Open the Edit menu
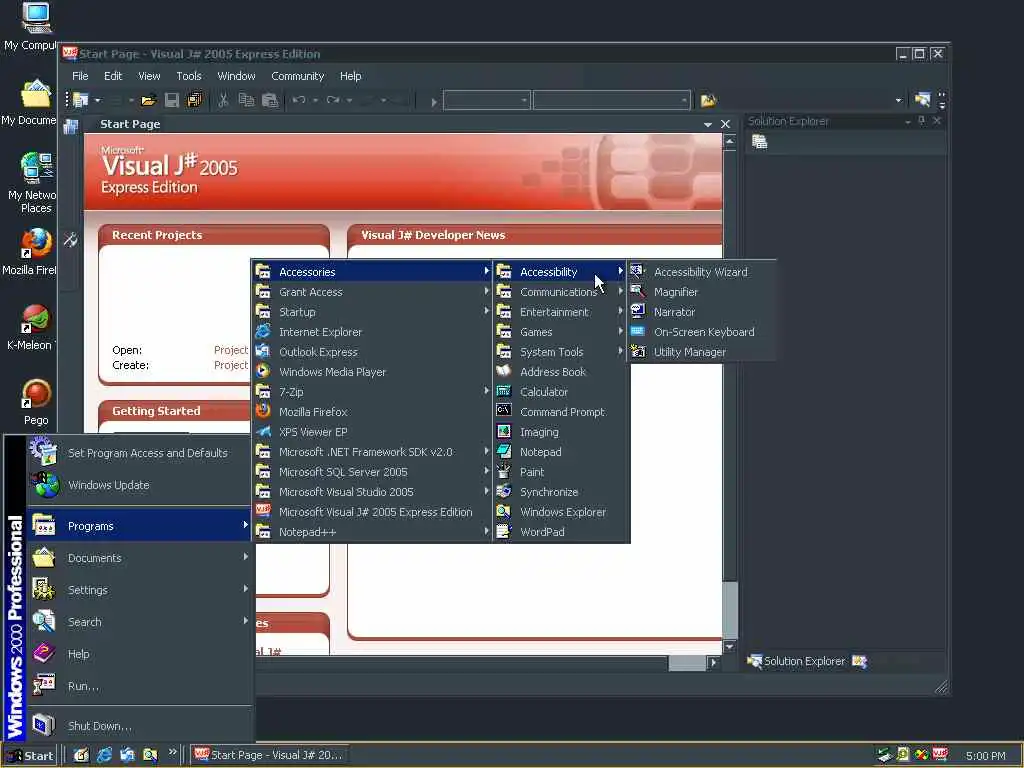The width and height of the screenshot is (1024, 768). pyautogui.click(x=113, y=76)
